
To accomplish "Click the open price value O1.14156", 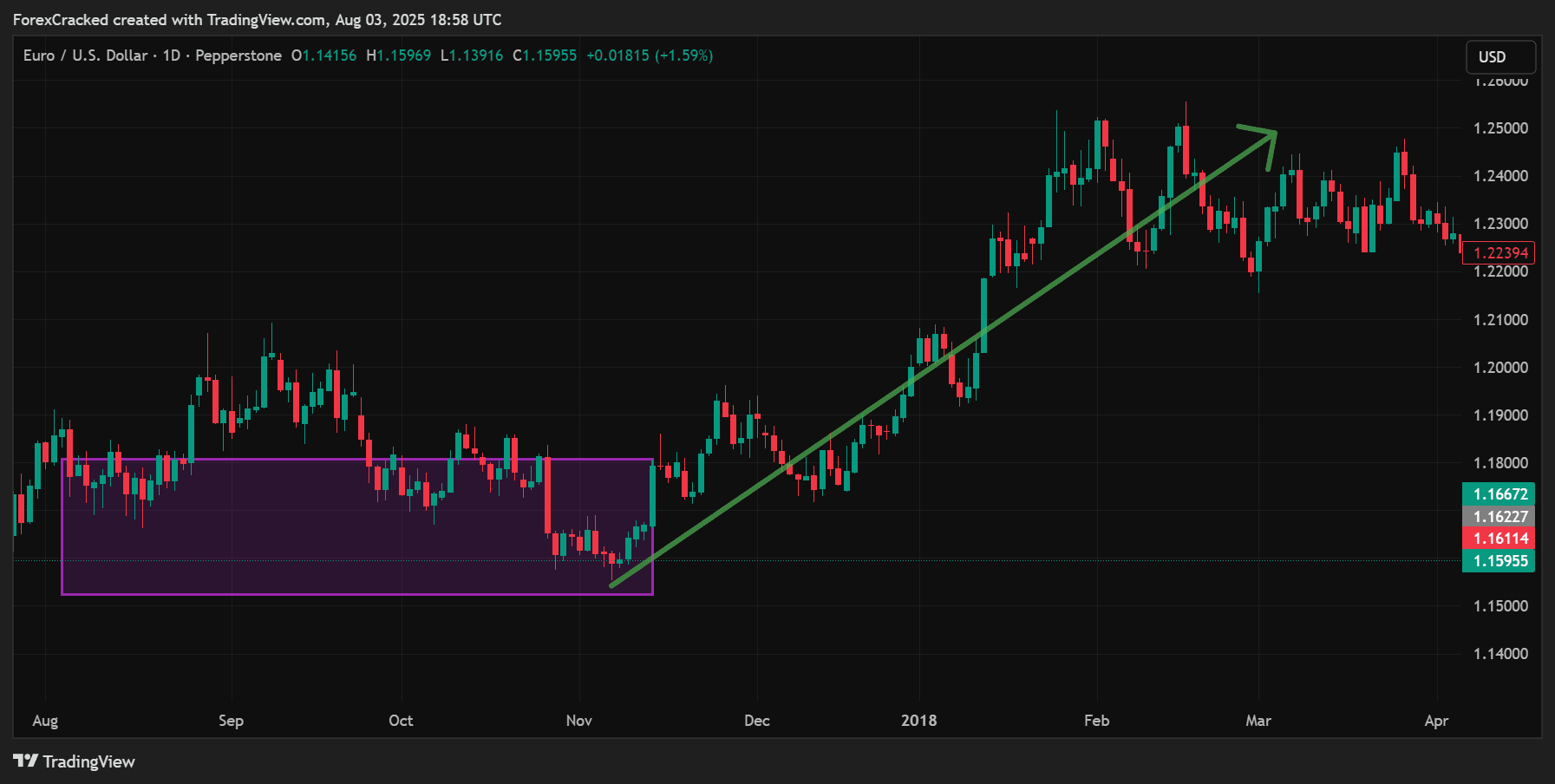I will [323, 55].
